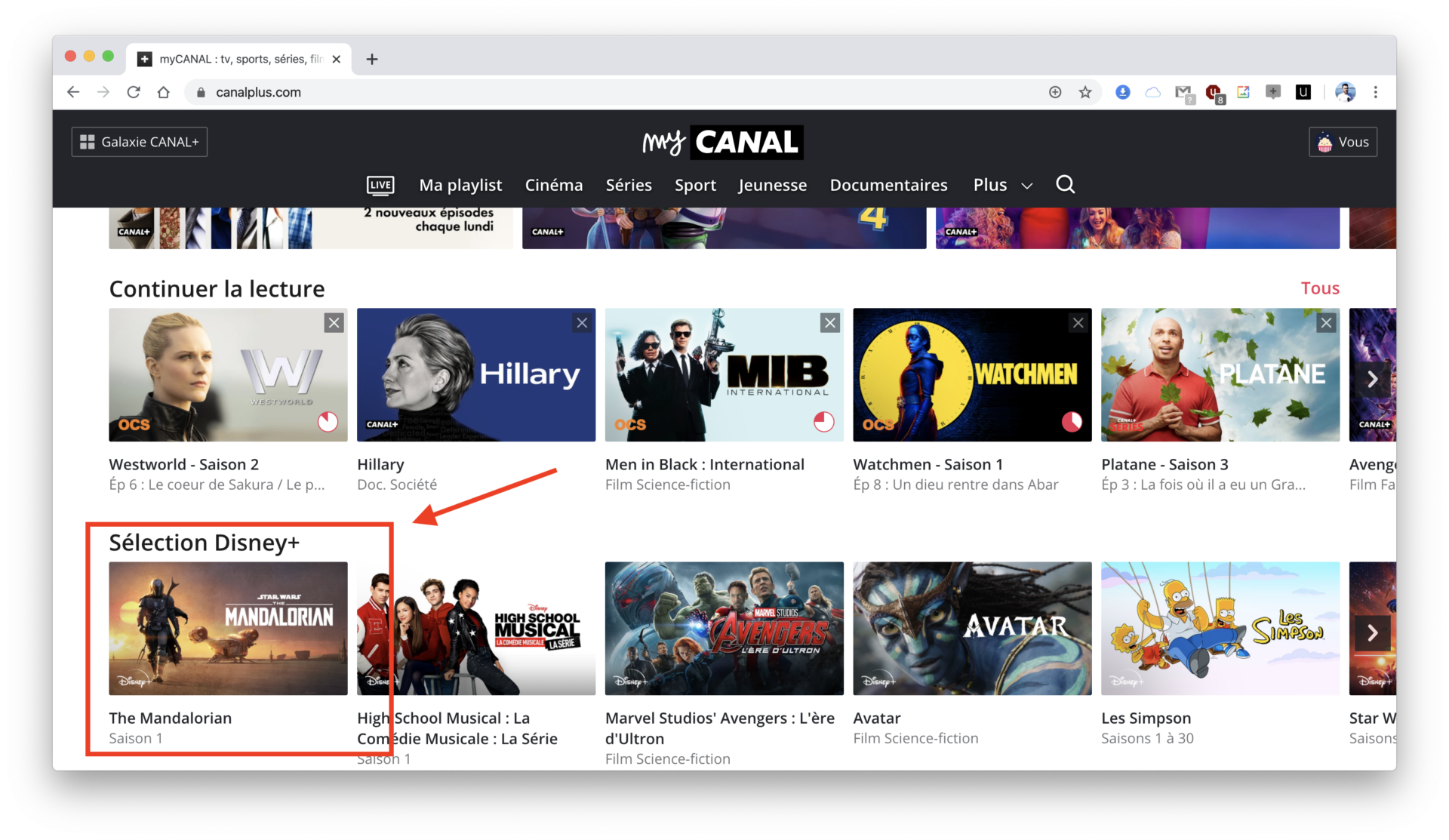Open the cloud extension icon
Image resolution: width=1449 pixels, height=840 pixels.
[1153, 92]
